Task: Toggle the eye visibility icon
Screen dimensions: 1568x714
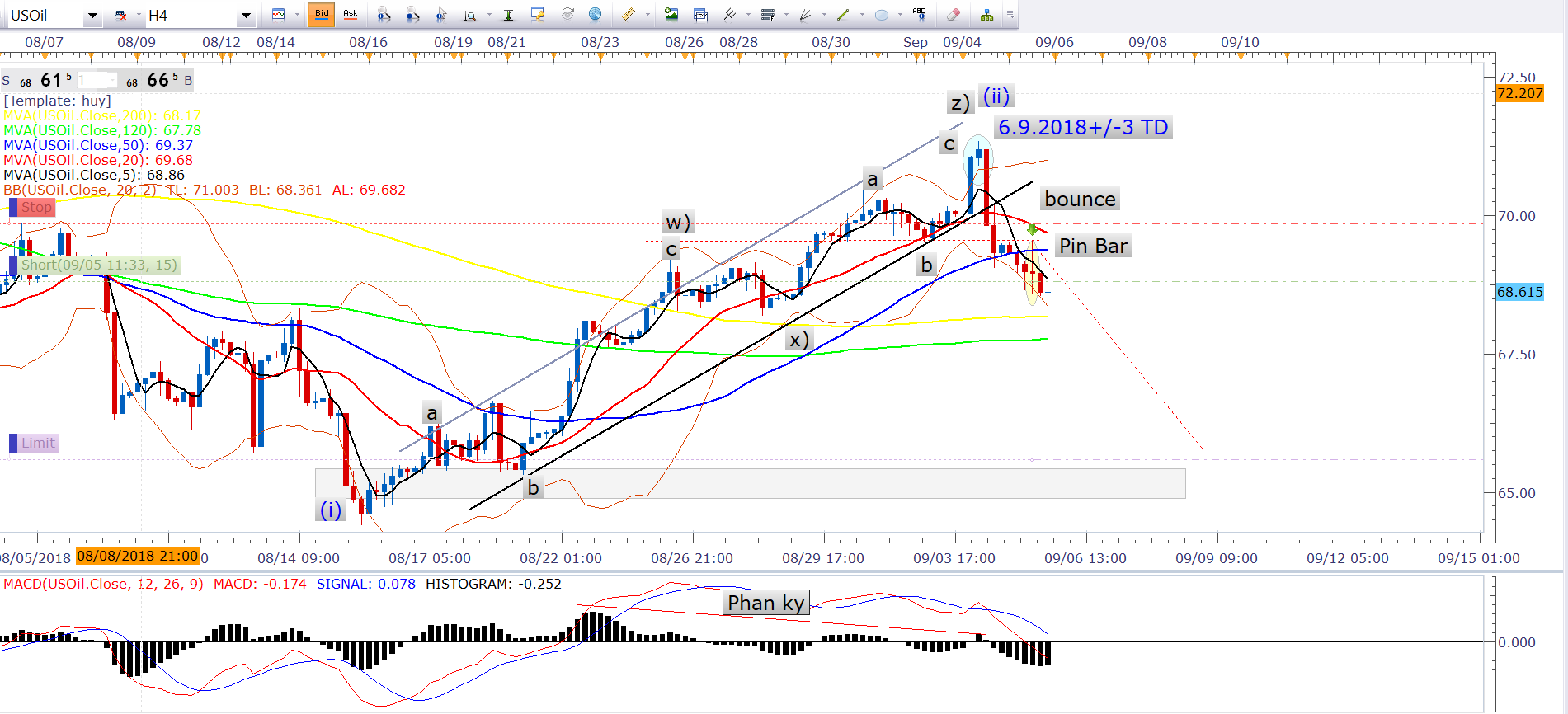Action: [x=567, y=15]
